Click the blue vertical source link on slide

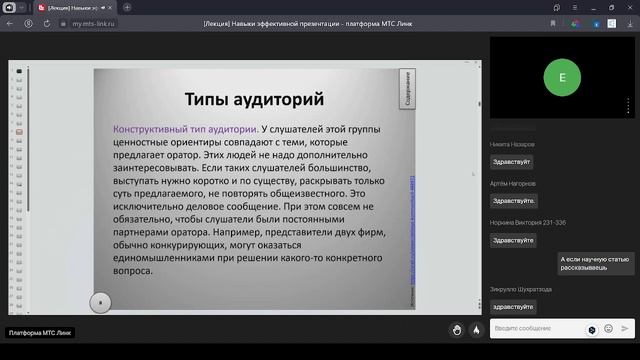coord(412,229)
